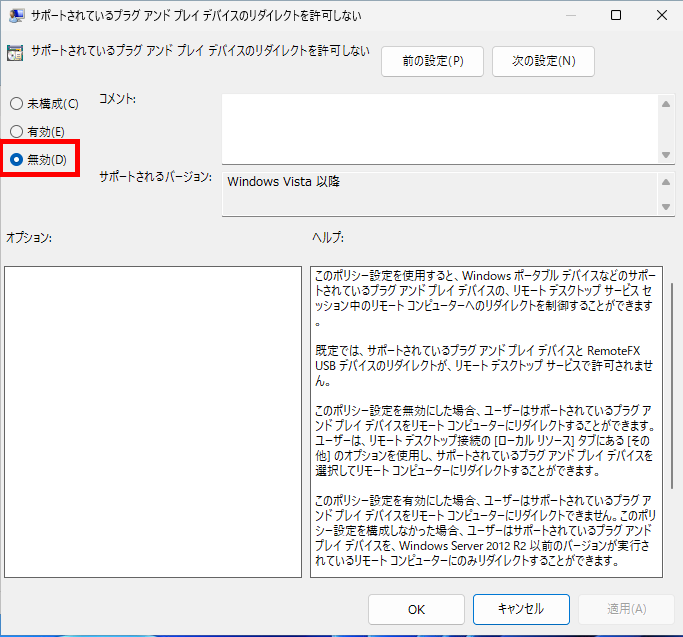This screenshot has height=637, width=683.
Task: Click the サポートされるバージョン: label
Action: [x=156, y=176]
